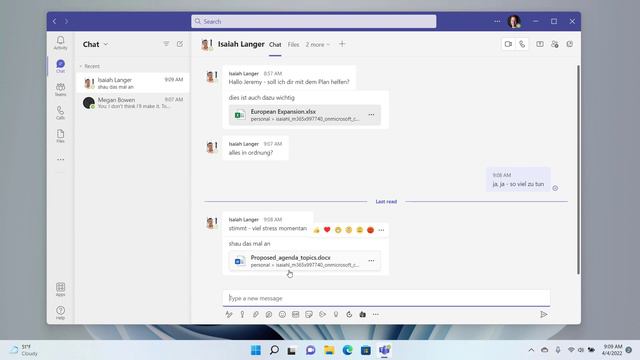Click the search box

pos(313,21)
